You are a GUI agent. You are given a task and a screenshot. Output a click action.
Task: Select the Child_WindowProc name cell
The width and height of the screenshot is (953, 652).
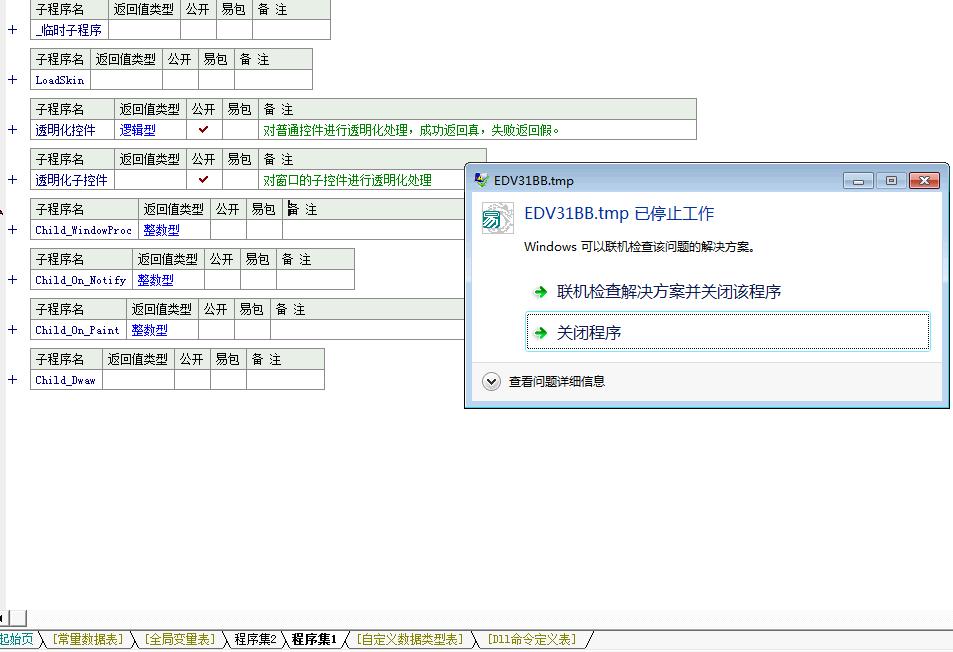coord(84,230)
